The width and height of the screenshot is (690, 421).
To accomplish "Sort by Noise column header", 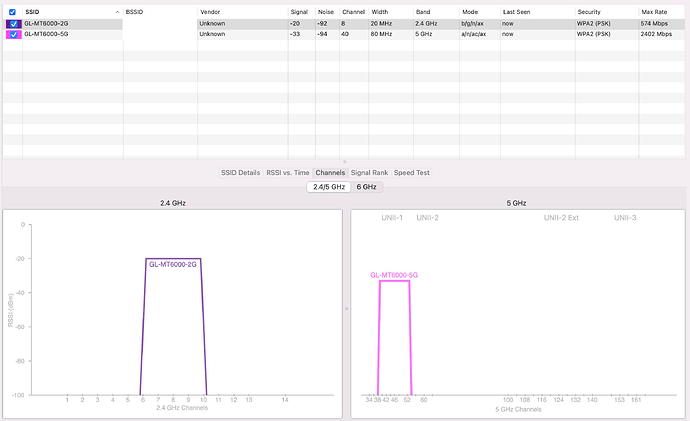I will pos(326,12).
